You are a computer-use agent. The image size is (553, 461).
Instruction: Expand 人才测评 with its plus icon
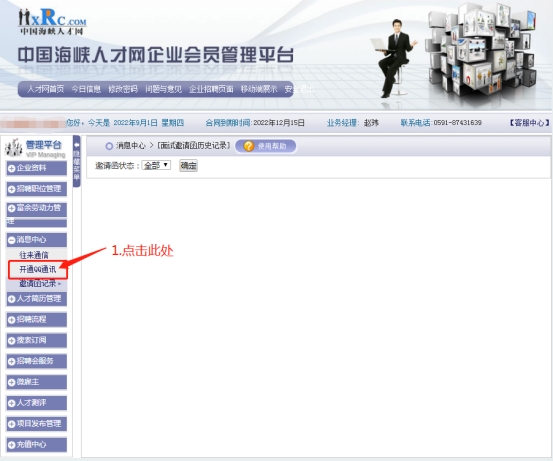pyautogui.click(x=11, y=403)
